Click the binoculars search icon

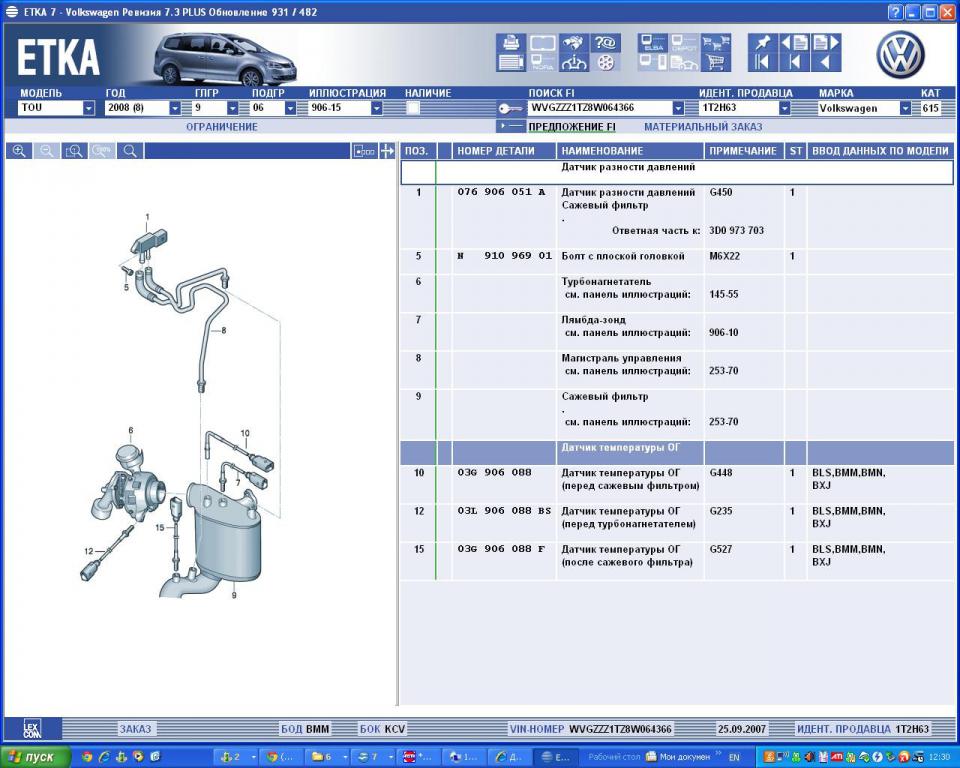pyautogui.click(x=574, y=42)
